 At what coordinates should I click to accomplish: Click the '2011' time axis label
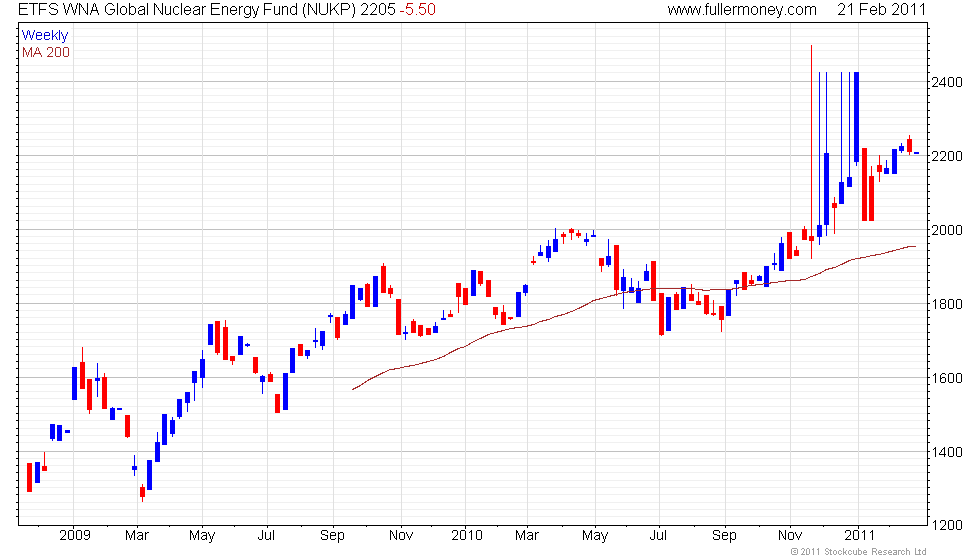[859, 535]
